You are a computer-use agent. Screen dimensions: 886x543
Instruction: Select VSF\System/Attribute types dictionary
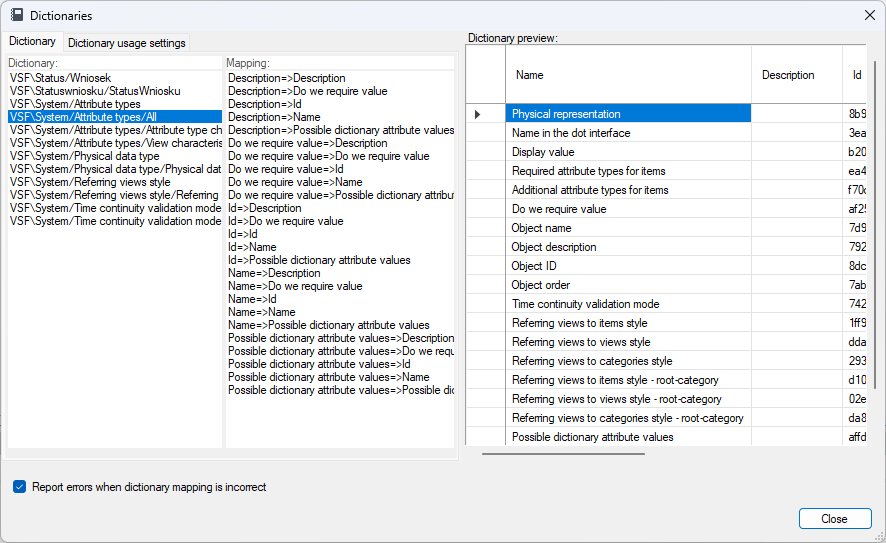coord(115,104)
